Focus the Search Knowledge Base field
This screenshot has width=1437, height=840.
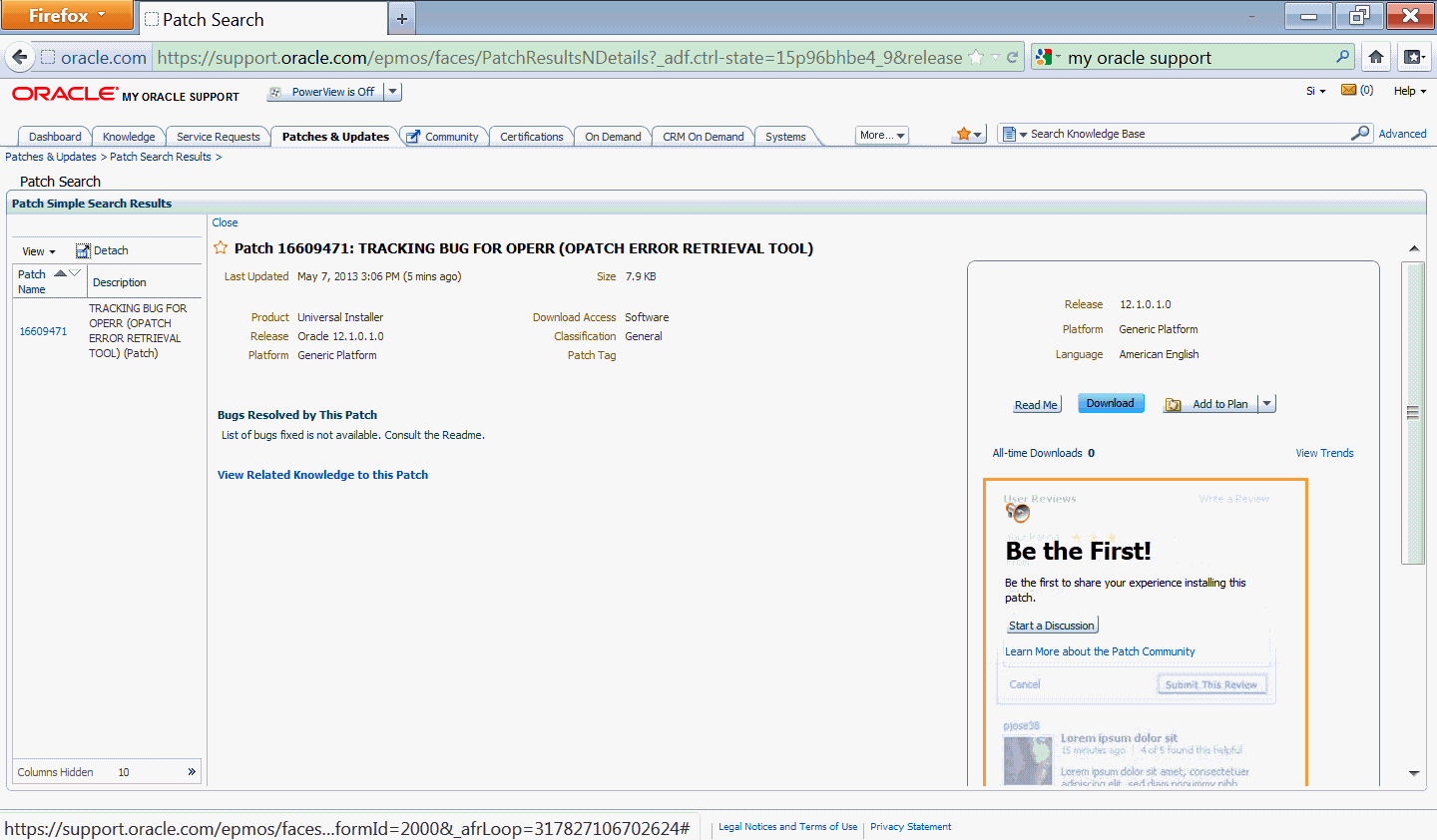[1188, 134]
